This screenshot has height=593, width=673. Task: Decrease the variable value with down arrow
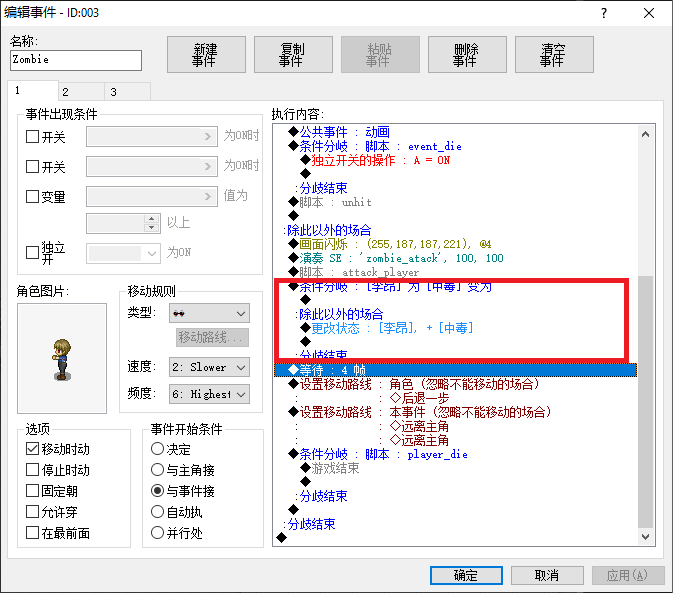pos(151,228)
